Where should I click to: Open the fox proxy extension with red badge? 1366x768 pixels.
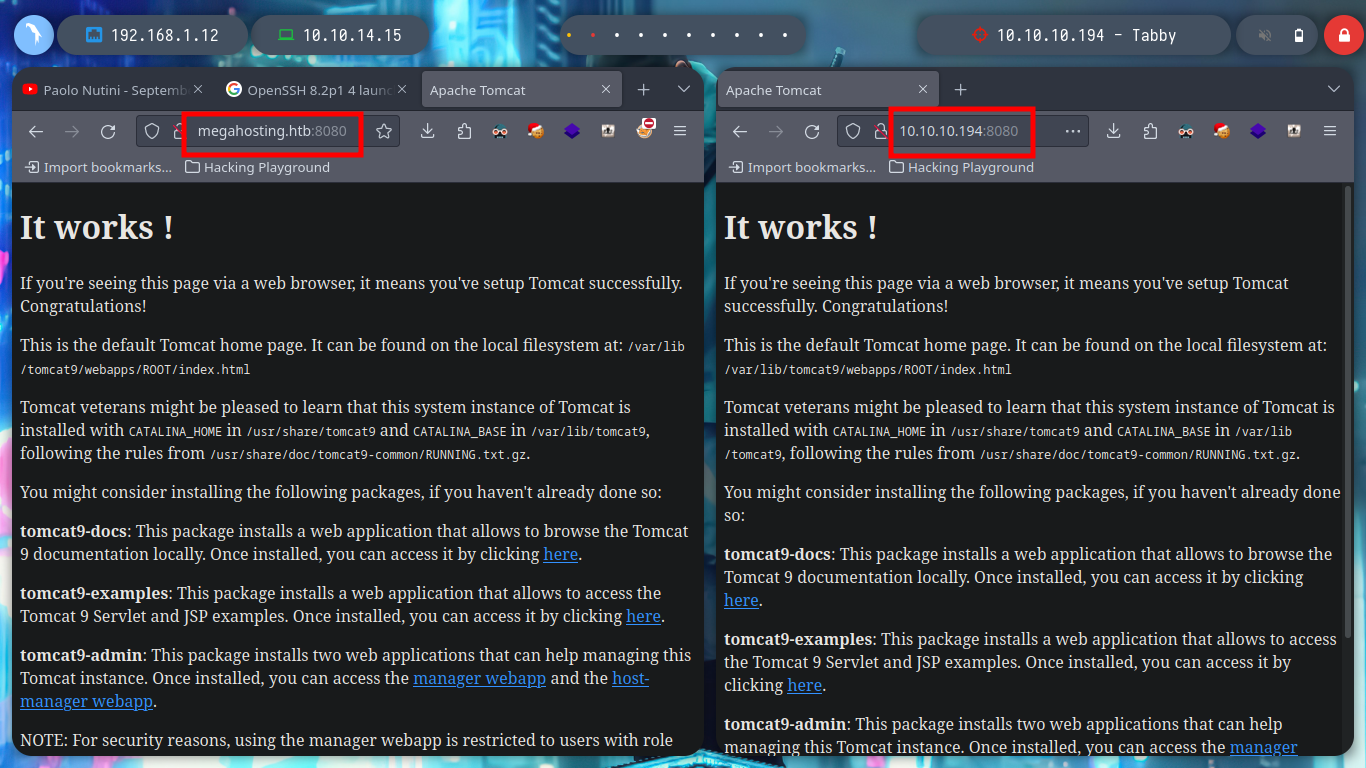(x=645, y=129)
